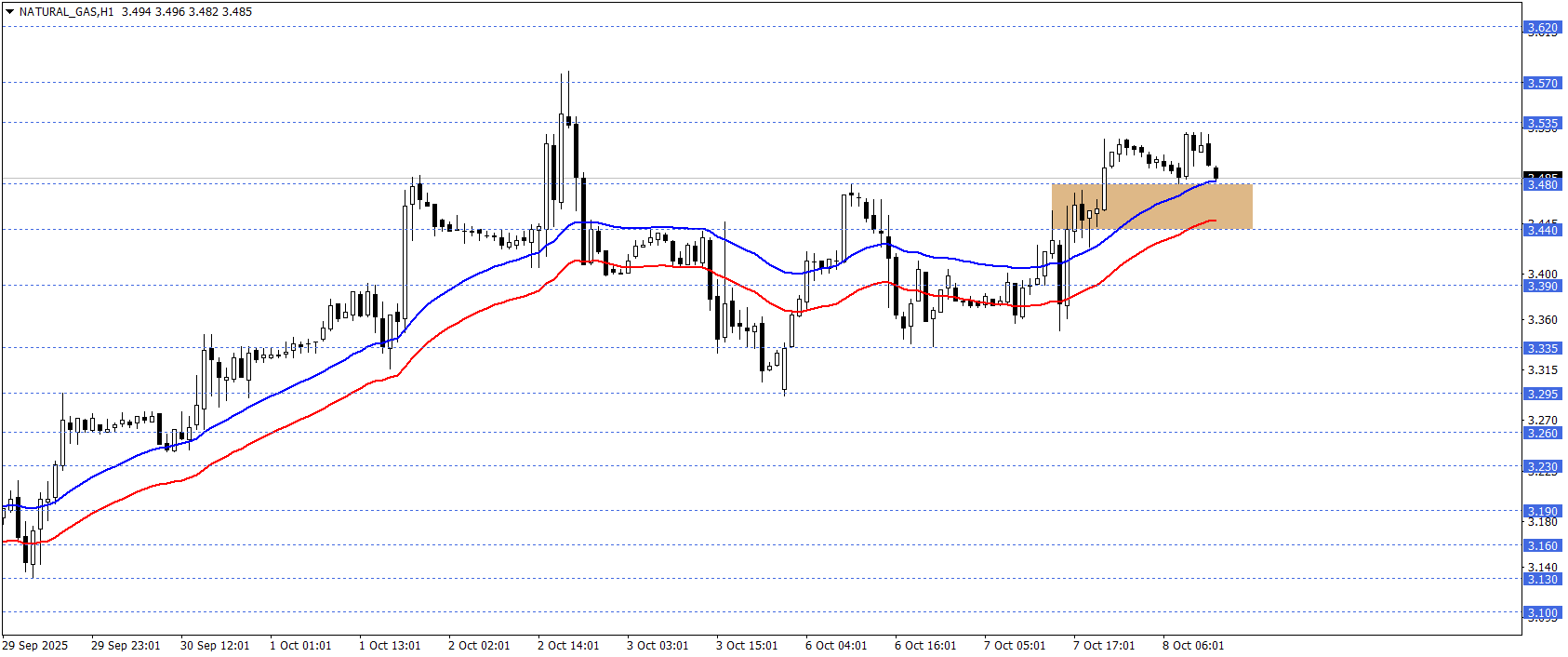1568x657 pixels.
Task: Click the 2 Oct 14:01 time label
Action: click(568, 646)
